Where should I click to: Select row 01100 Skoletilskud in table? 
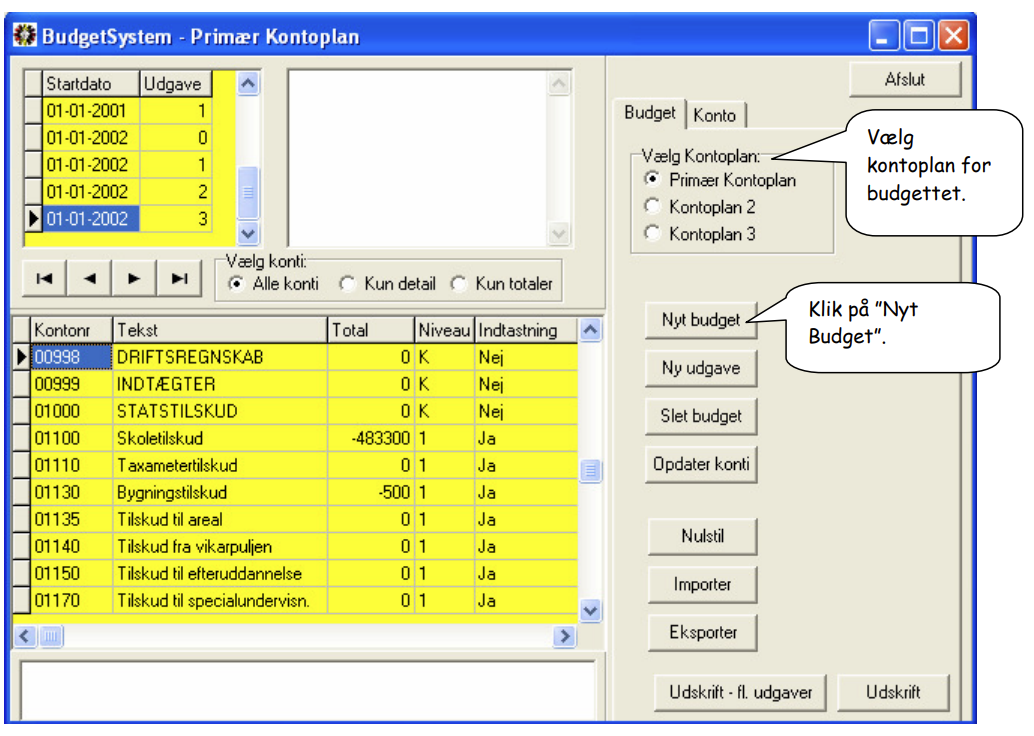tap(295, 438)
